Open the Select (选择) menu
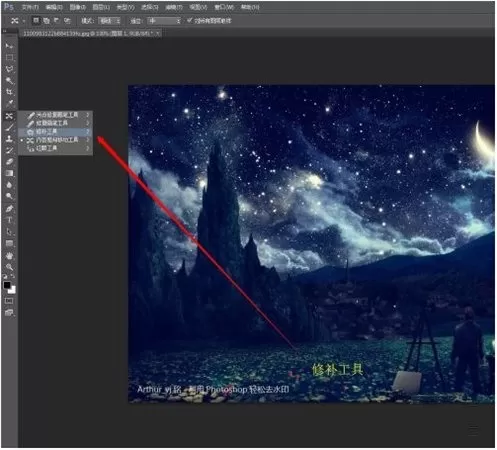 (x=149, y=7)
